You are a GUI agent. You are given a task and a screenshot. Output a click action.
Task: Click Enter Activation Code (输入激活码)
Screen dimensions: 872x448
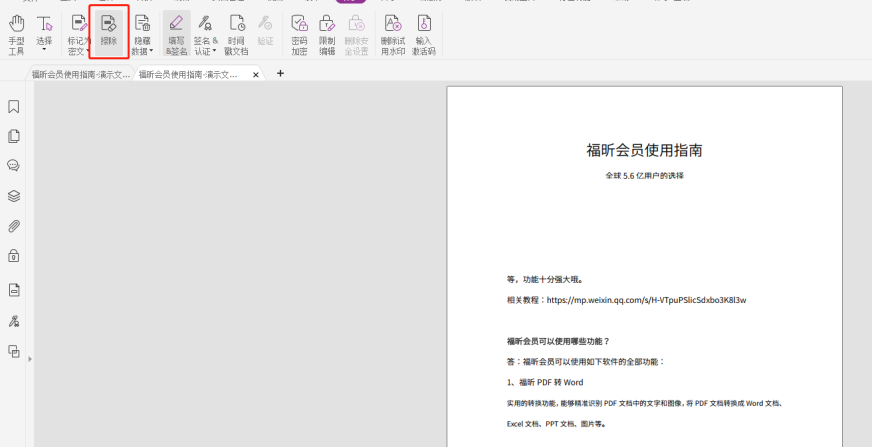pyautogui.click(x=424, y=34)
